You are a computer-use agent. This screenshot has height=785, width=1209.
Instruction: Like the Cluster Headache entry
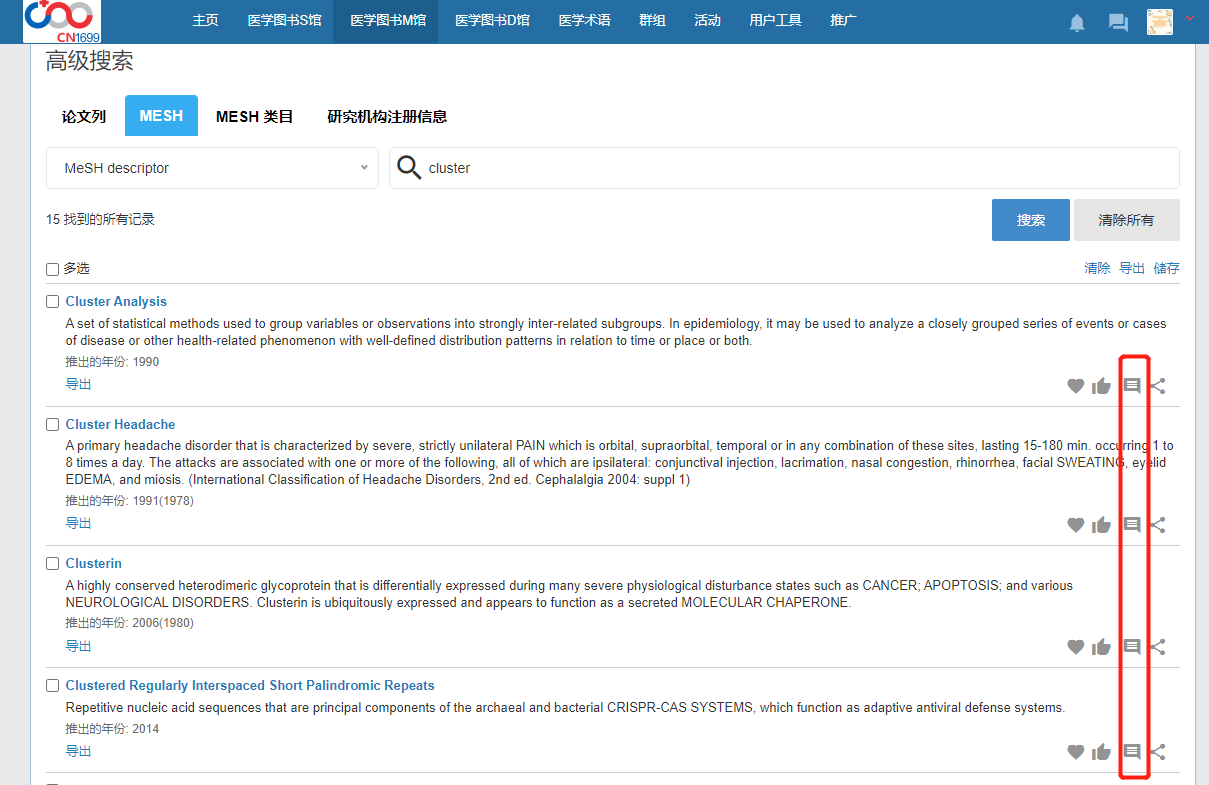click(1101, 525)
